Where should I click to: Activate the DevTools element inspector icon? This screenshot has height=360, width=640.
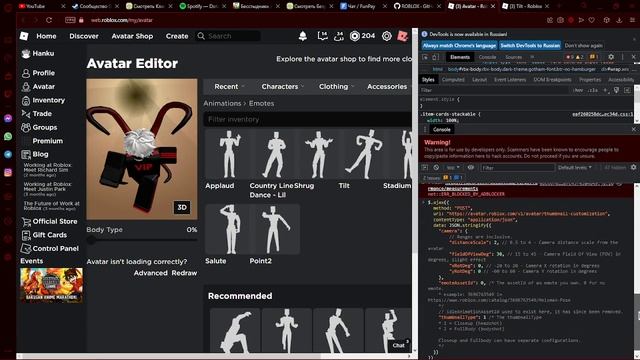point(425,57)
